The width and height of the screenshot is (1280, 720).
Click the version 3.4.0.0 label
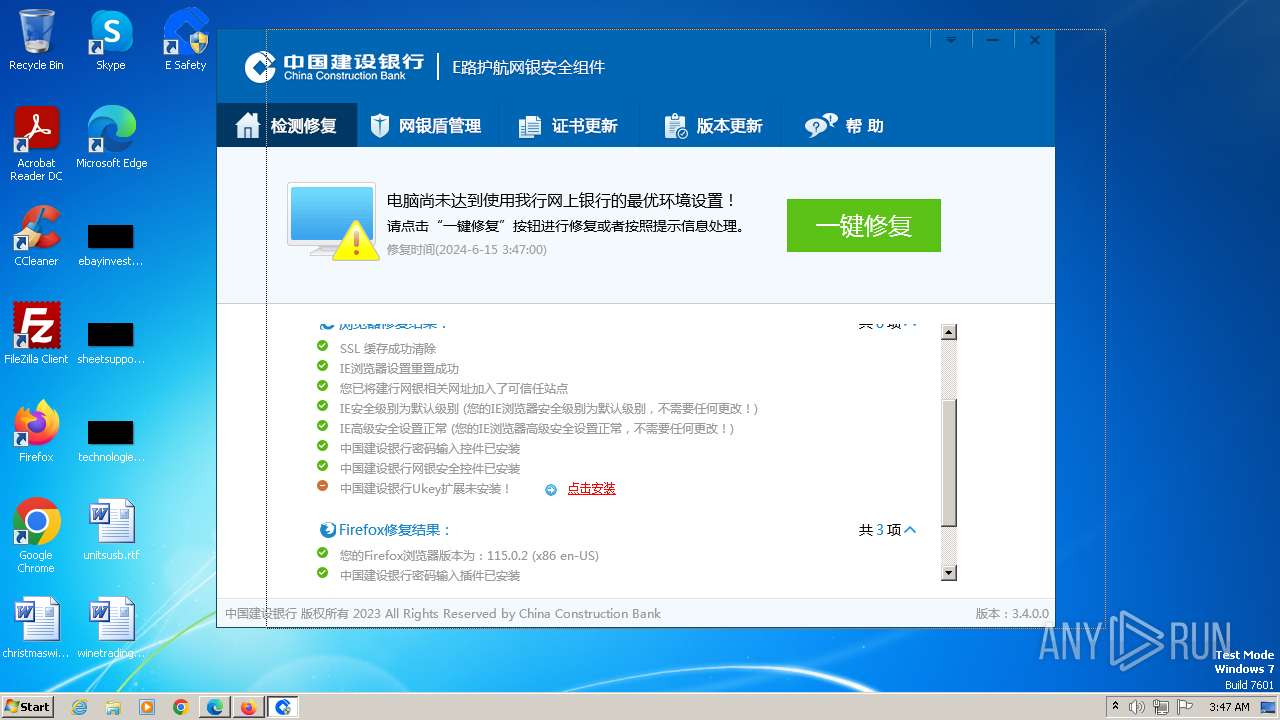tap(1012, 614)
